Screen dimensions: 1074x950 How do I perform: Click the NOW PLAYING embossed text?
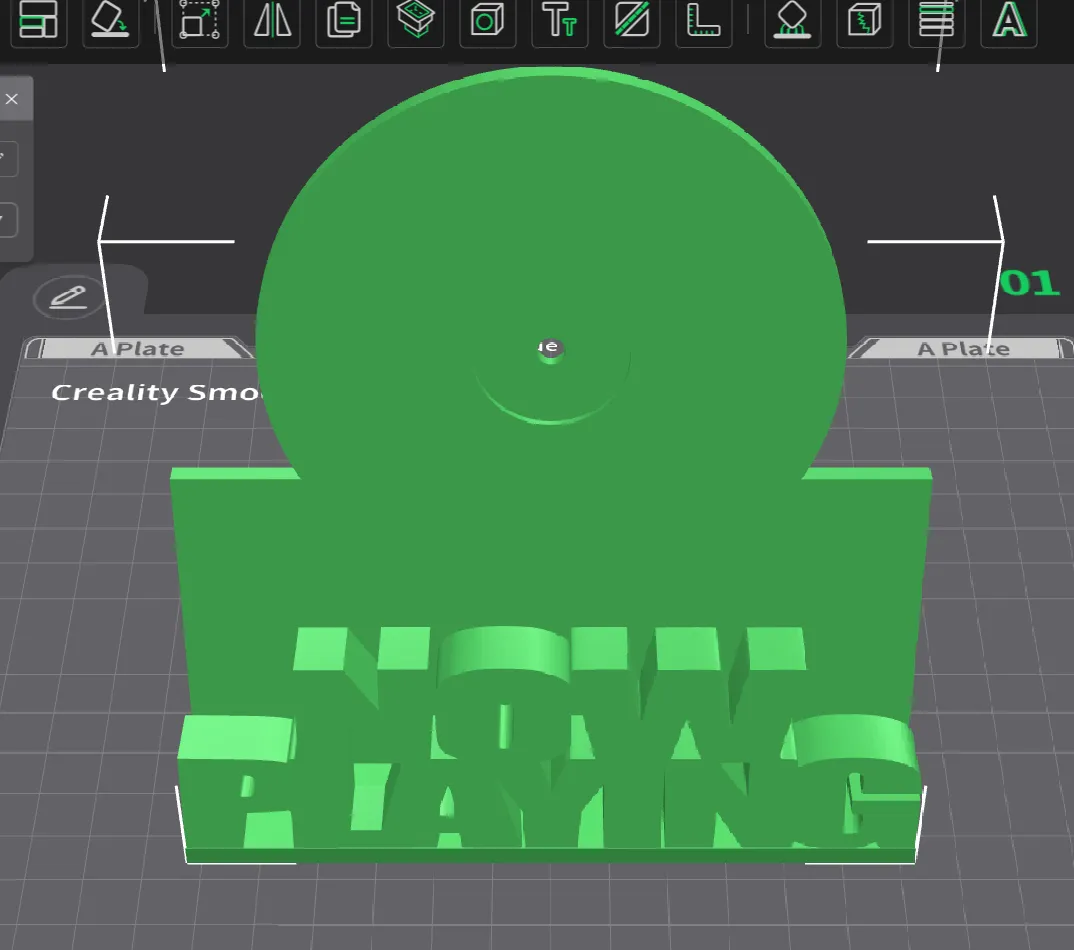tap(548, 738)
